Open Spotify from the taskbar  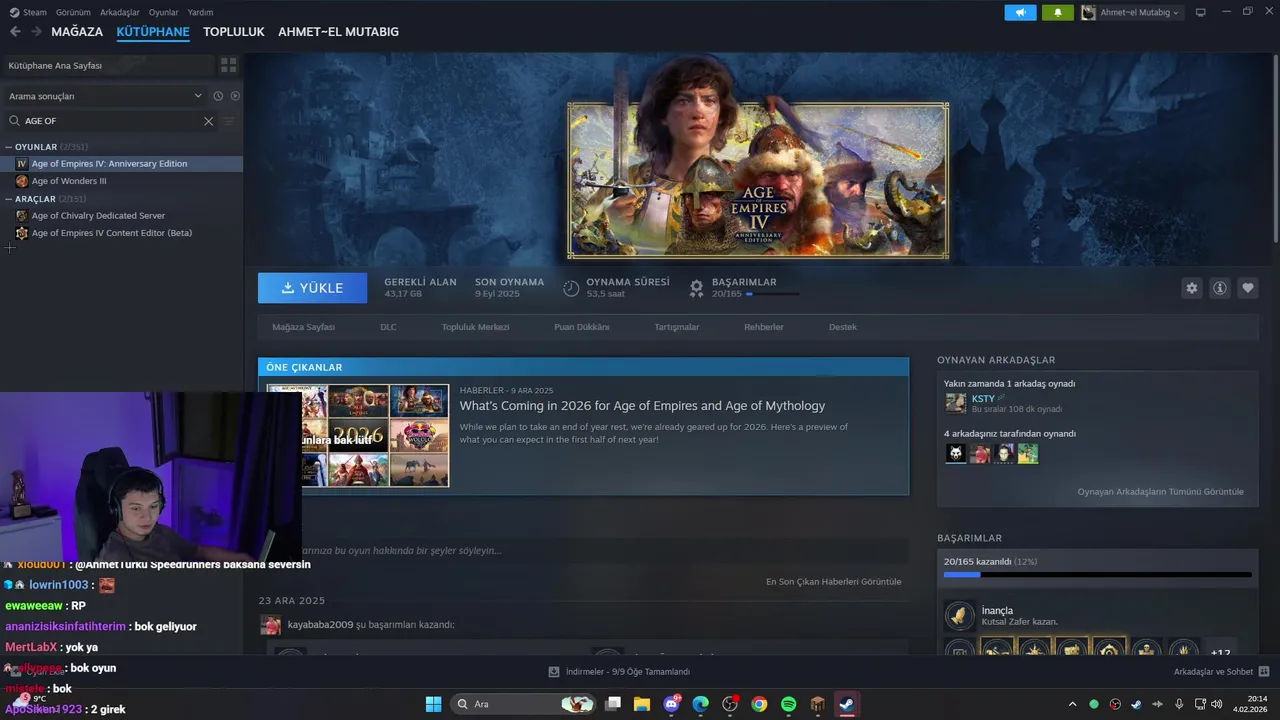[x=788, y=704]
